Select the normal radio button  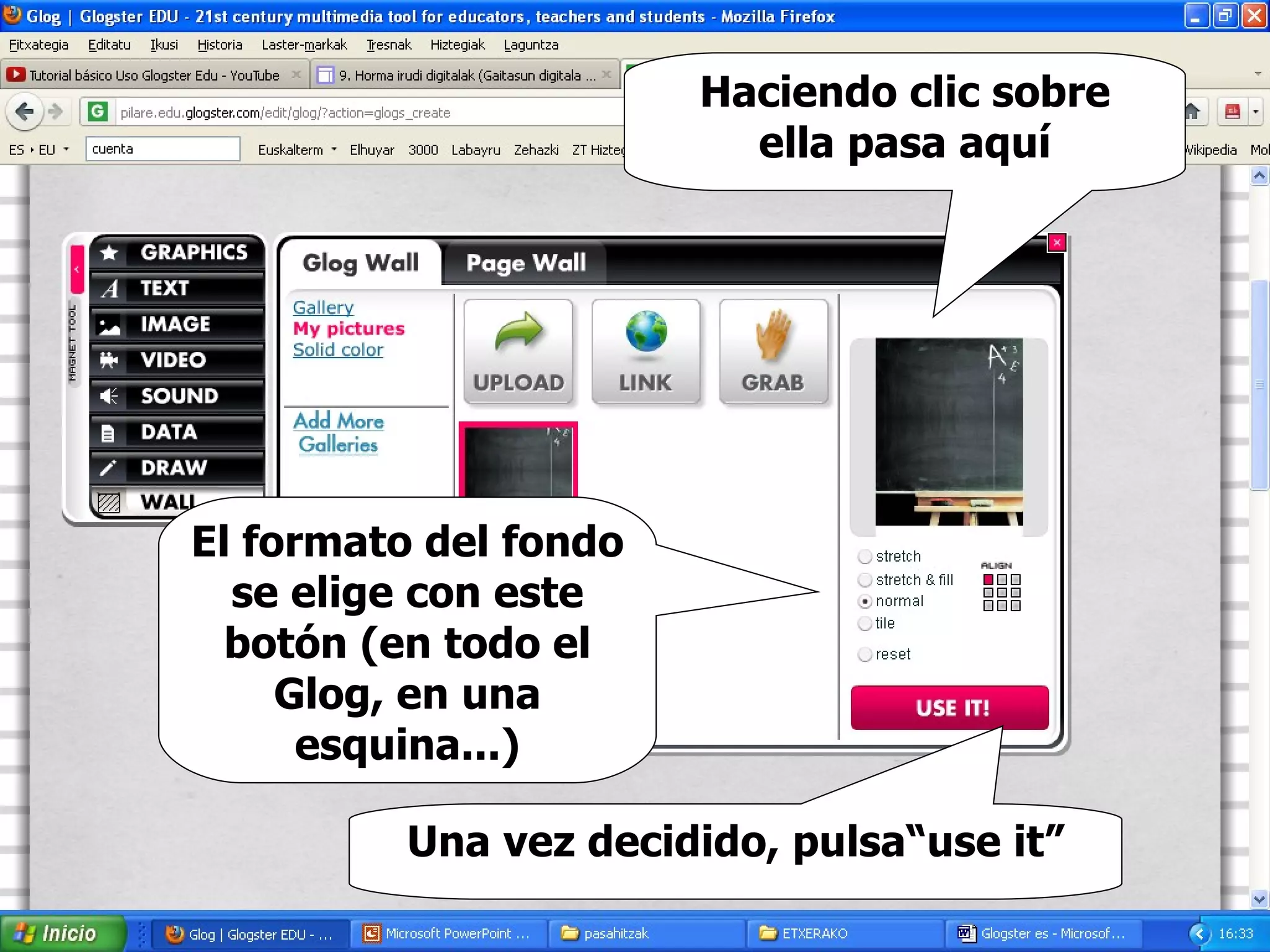864,601
